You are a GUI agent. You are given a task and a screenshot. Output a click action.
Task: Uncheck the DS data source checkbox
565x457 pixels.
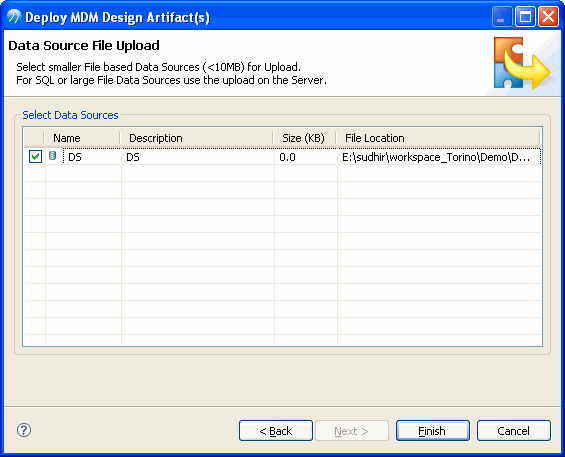(x=35, y=156)
